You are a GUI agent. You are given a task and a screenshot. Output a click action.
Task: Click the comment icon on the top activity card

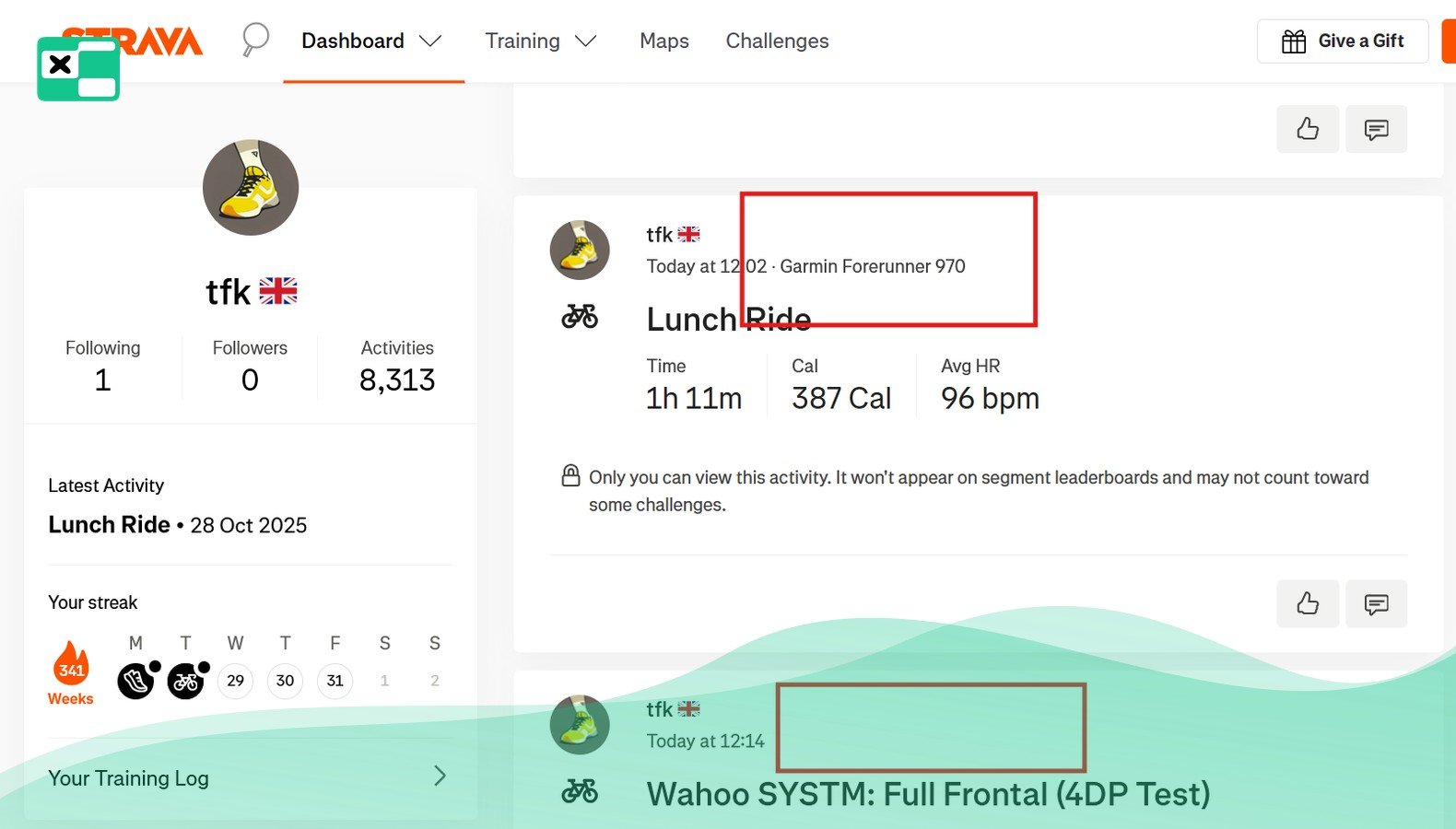(x=1376, y=129)
